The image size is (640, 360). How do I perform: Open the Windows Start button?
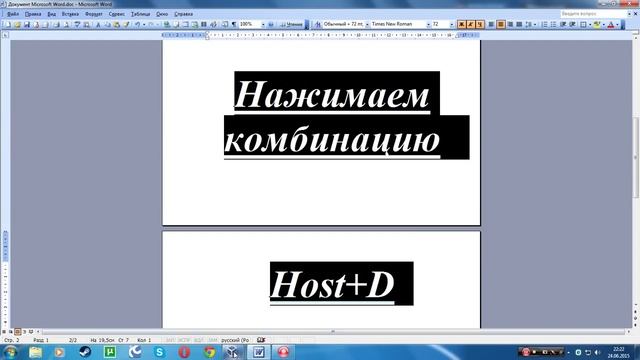(x=10, y=352)
